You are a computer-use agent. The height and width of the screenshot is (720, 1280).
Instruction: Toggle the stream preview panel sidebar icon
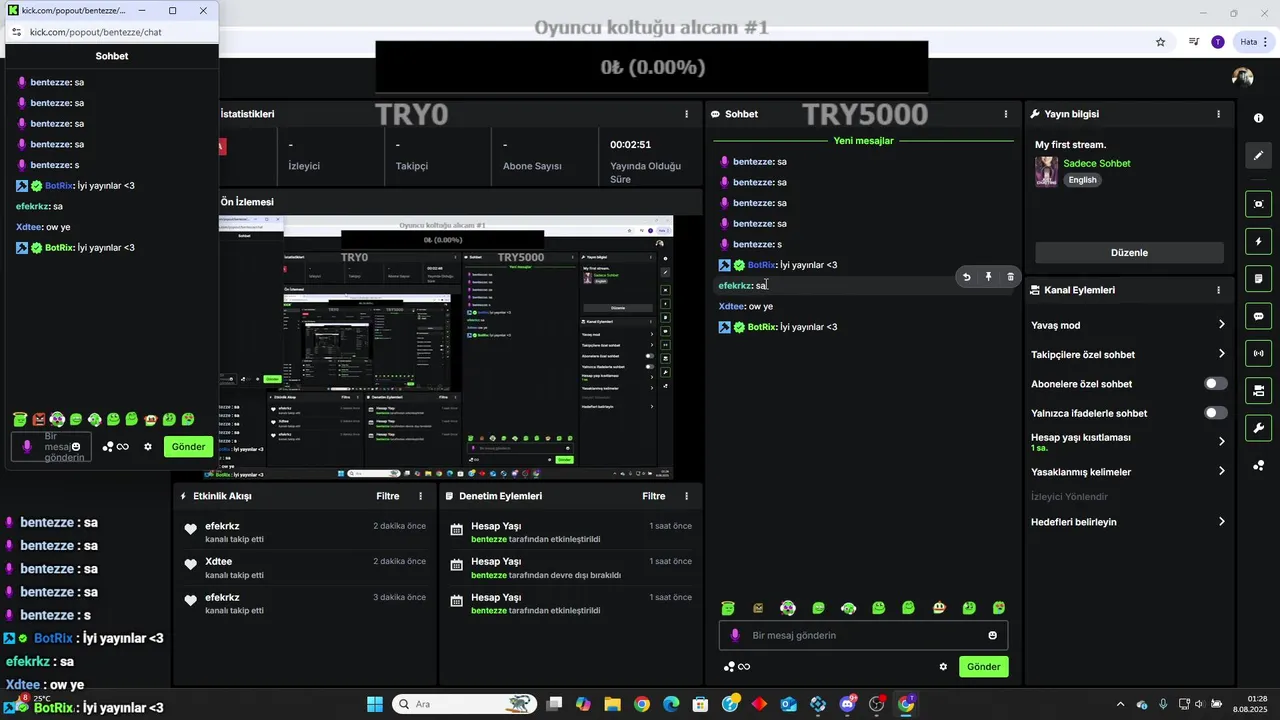click(1258, 204)
